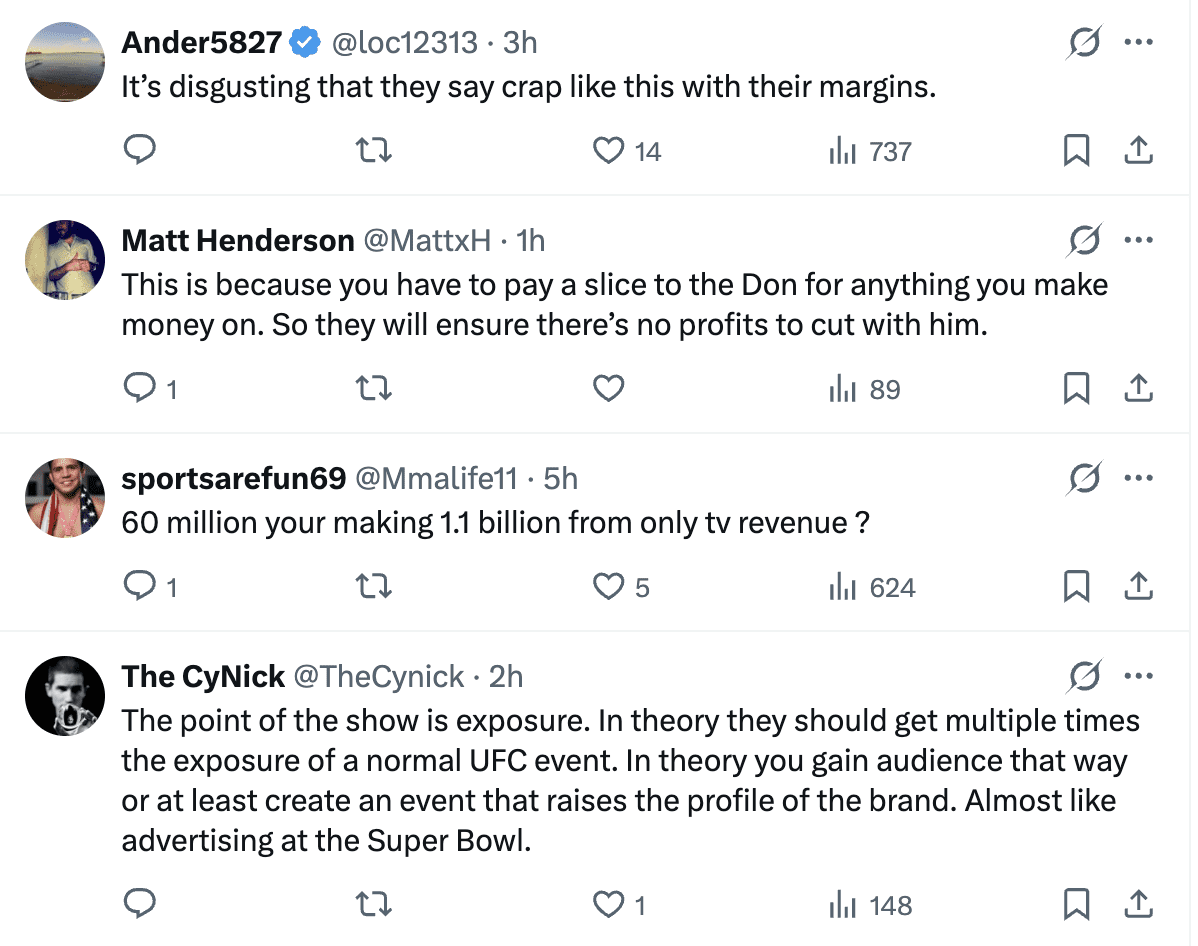Share Ander5827's tweet
1198x946 pixels.
pos(1138,151)
